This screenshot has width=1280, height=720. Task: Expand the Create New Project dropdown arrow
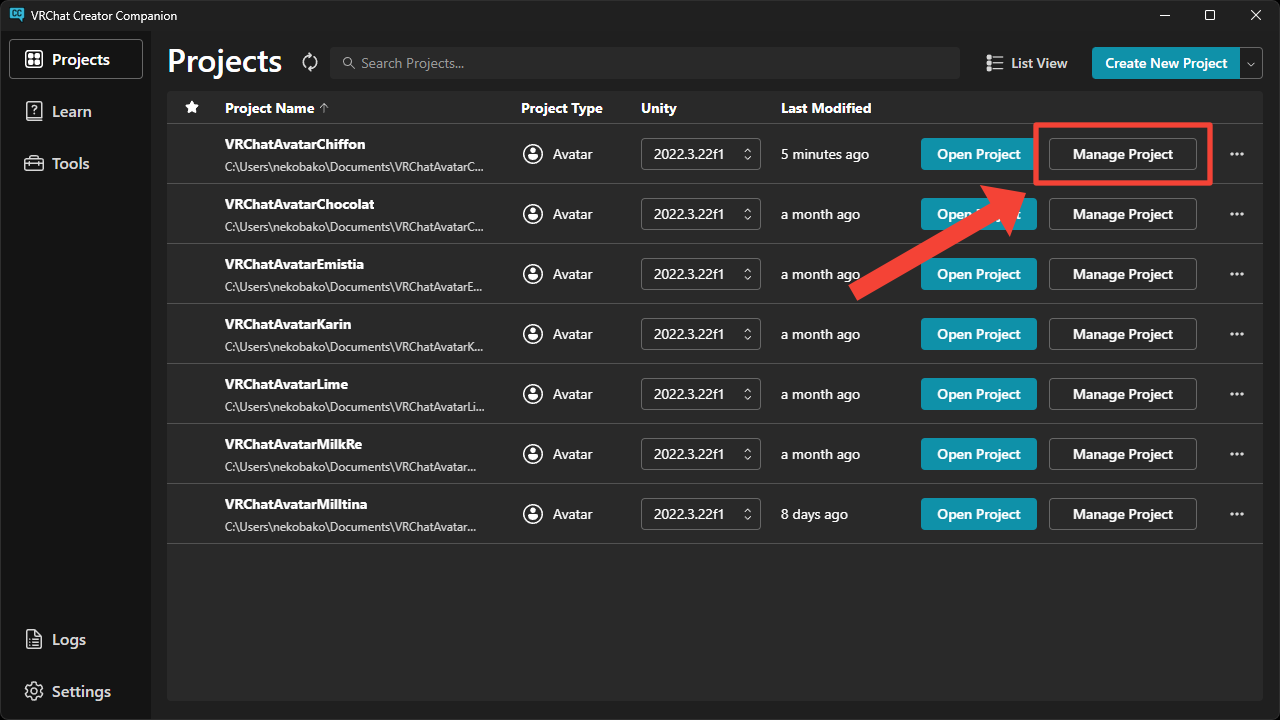pyautogui.click(x=1252, y=63)
